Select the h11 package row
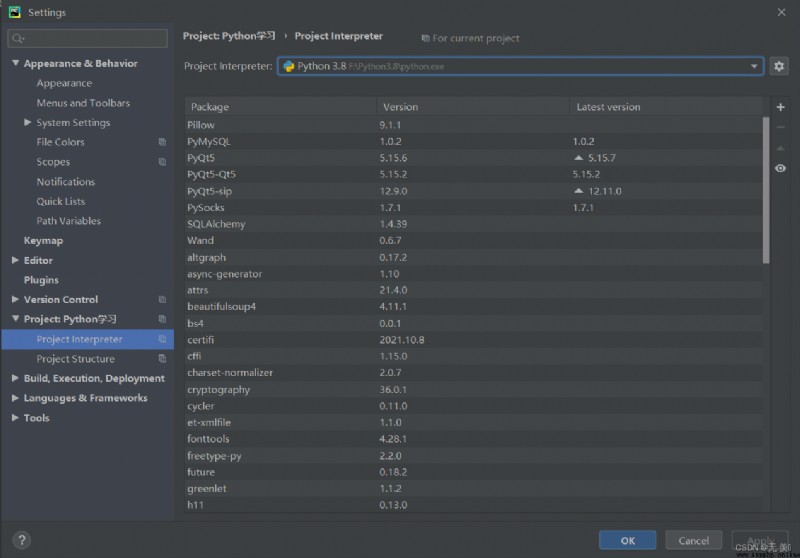The height and width of the screenshot is (558, 800). coord(473,505)
